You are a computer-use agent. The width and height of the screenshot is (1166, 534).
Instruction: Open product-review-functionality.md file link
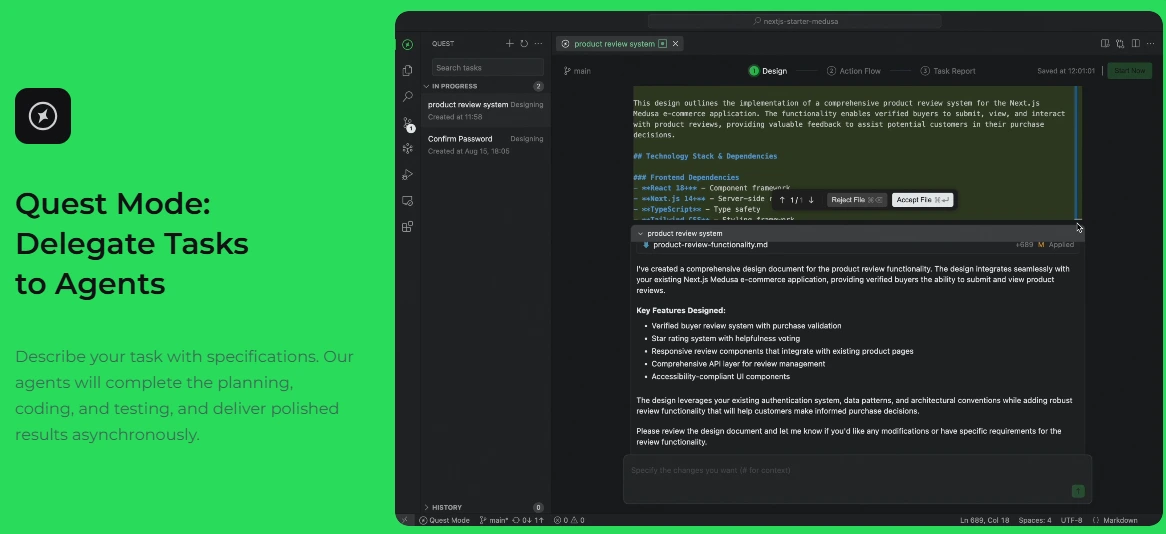pyautogui.click(x=710, y=245)
